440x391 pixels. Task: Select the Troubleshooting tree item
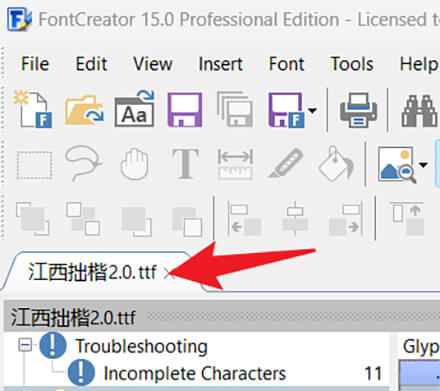[x=141, y=346]
